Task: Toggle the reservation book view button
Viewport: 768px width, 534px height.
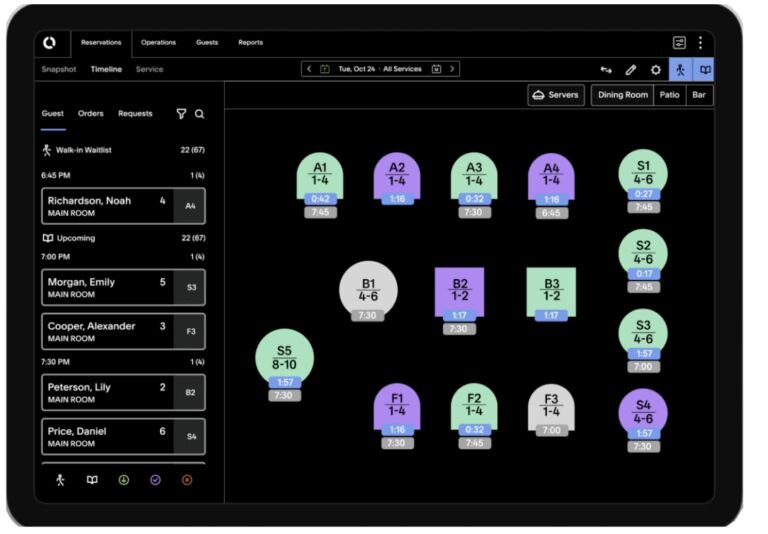Action: click(705, 70)
